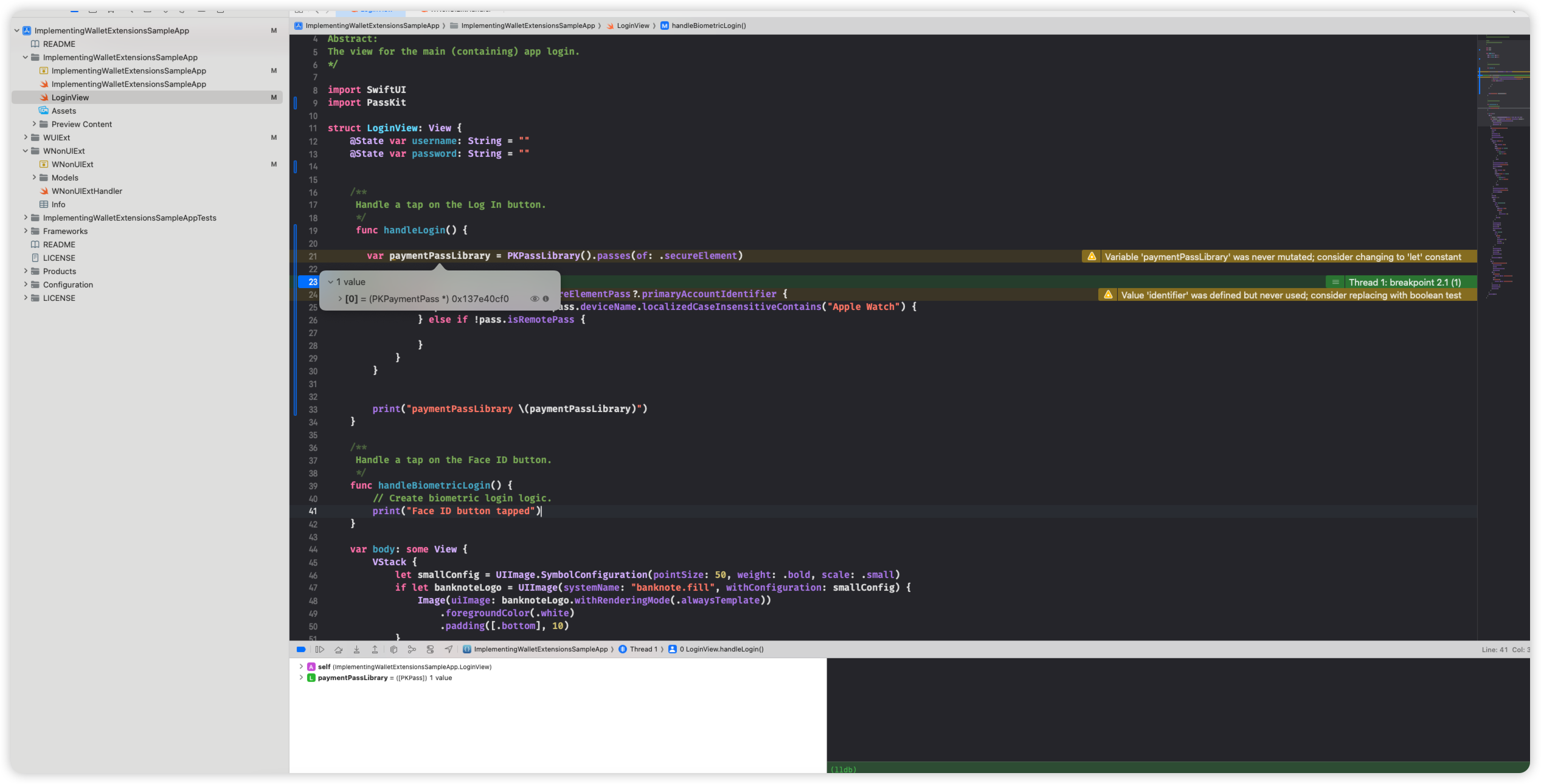1541x784 pixels.
Task: Click the Step Out debug icon
Action: tap(375, 649)
